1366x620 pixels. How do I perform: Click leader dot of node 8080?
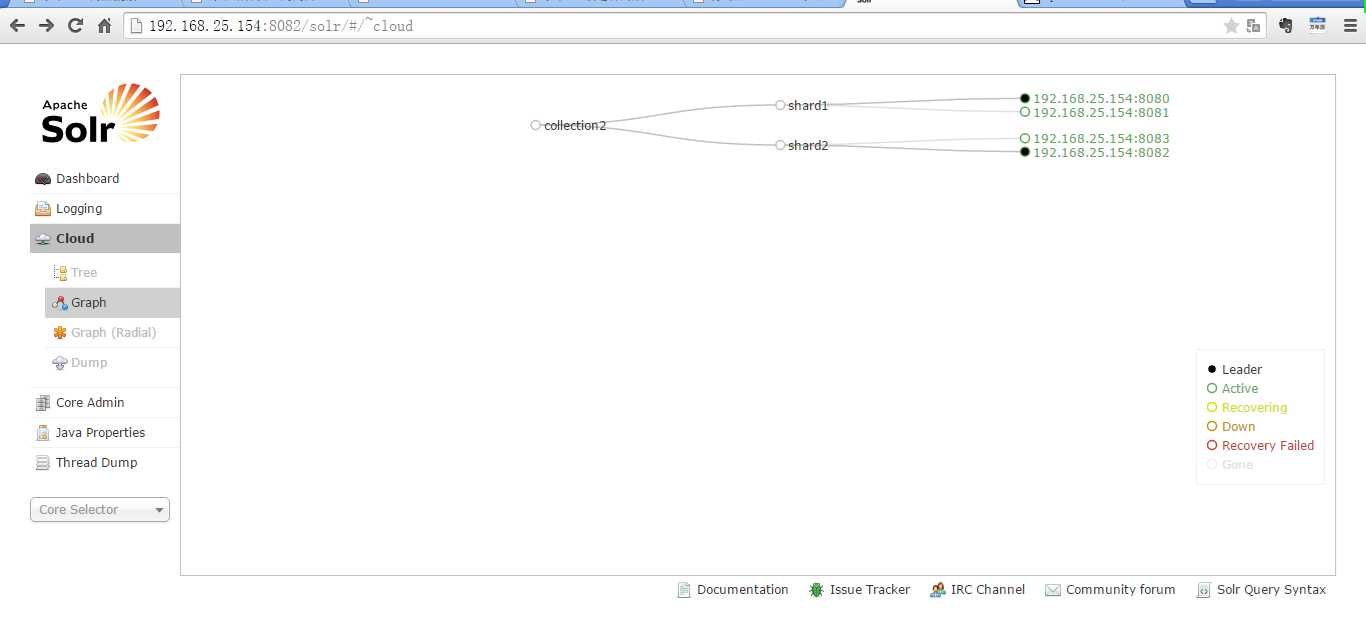1025,98
